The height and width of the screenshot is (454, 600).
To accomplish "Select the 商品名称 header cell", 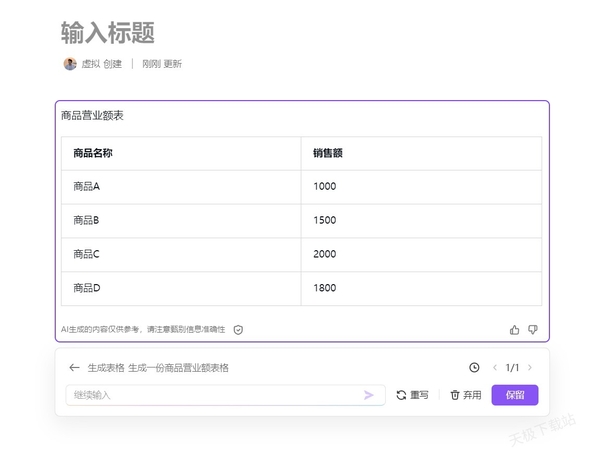I will pos(180,153).
